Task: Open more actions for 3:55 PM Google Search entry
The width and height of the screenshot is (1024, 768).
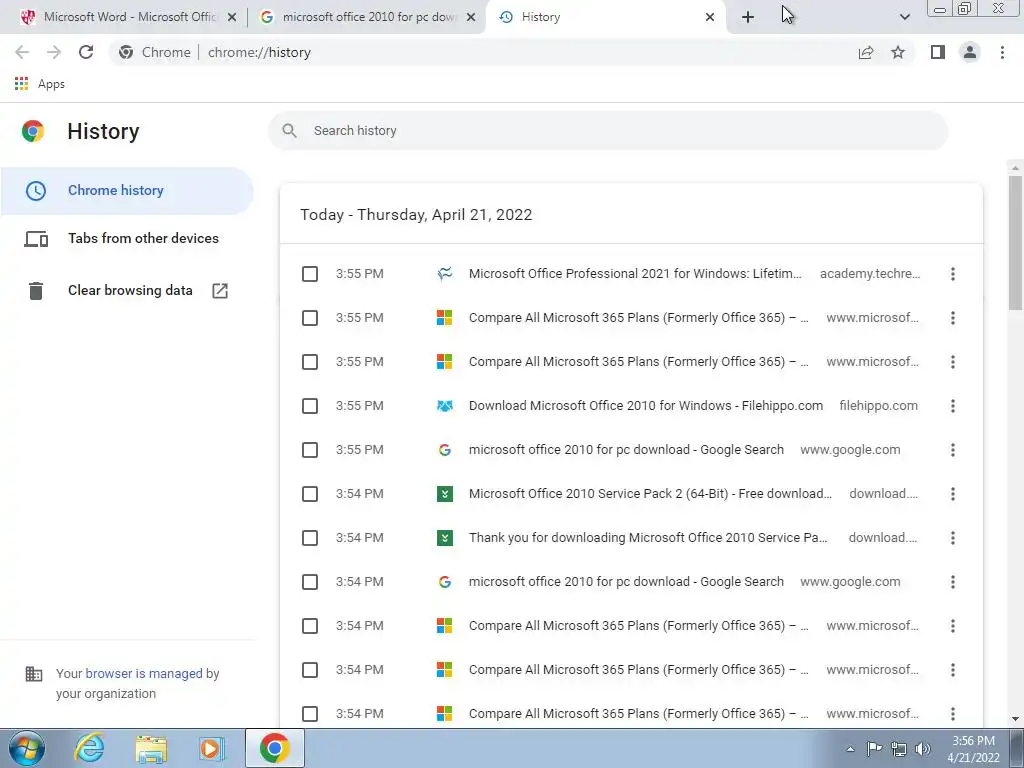Action: pos(953,449)
